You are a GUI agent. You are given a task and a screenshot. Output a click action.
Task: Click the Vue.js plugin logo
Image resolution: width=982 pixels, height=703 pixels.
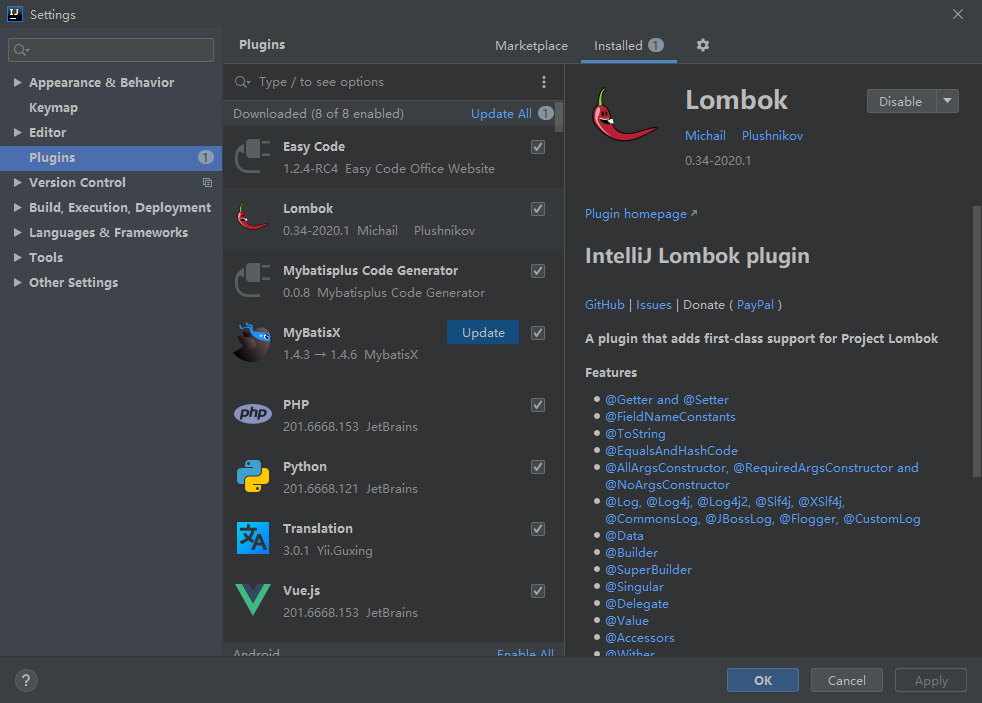253,600
